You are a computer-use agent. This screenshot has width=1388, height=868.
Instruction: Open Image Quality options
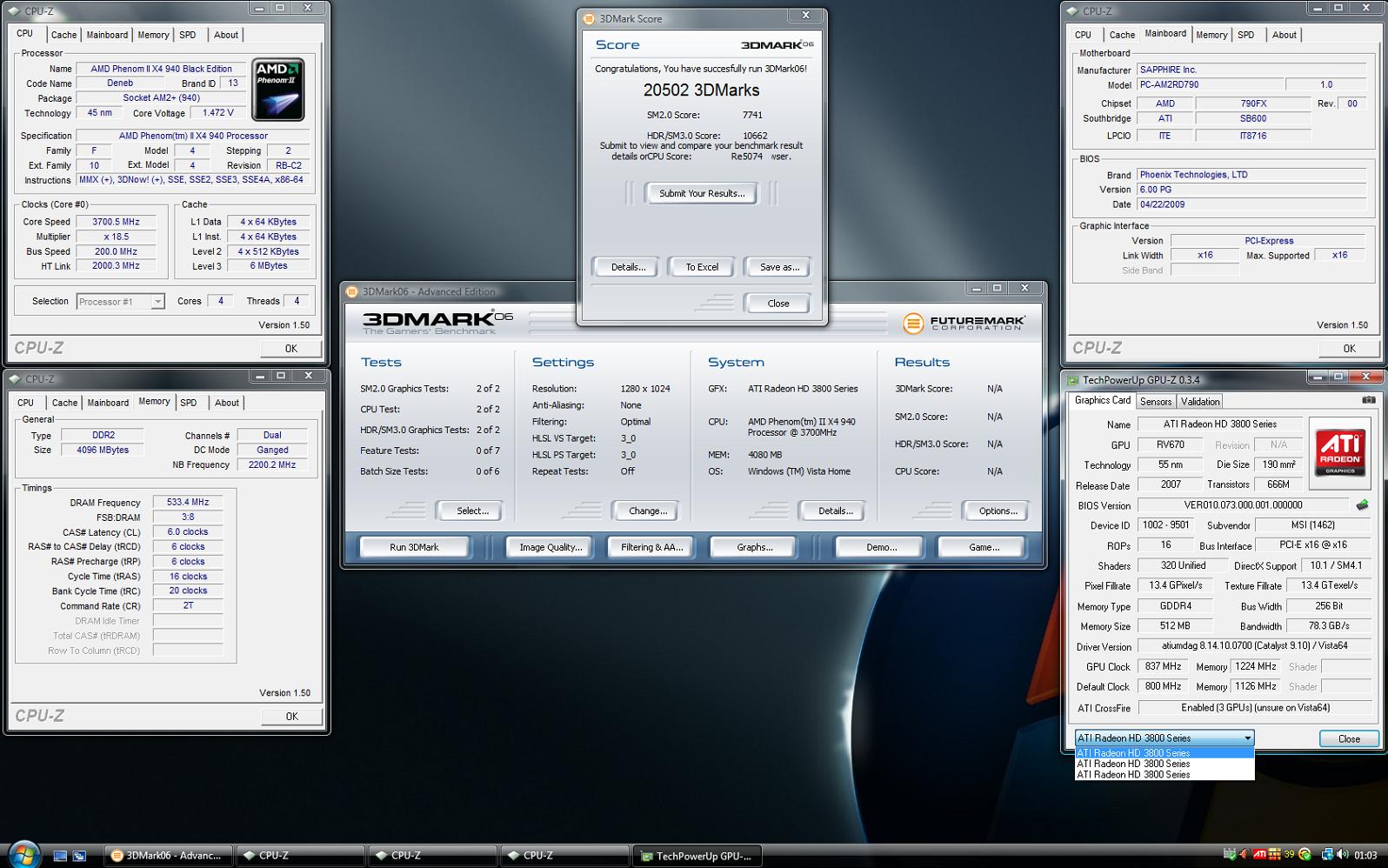point(551,547)
